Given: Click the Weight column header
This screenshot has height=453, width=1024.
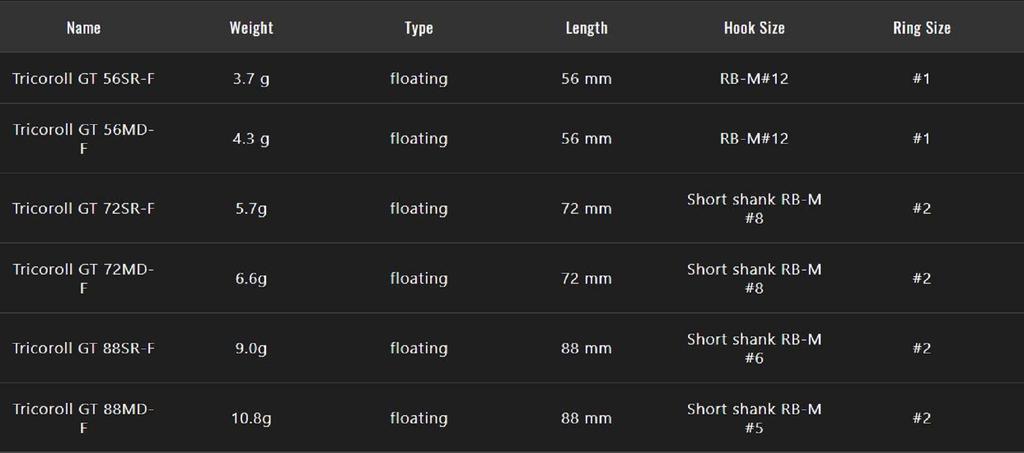Looking at the screenshot, I should point(251,28).
